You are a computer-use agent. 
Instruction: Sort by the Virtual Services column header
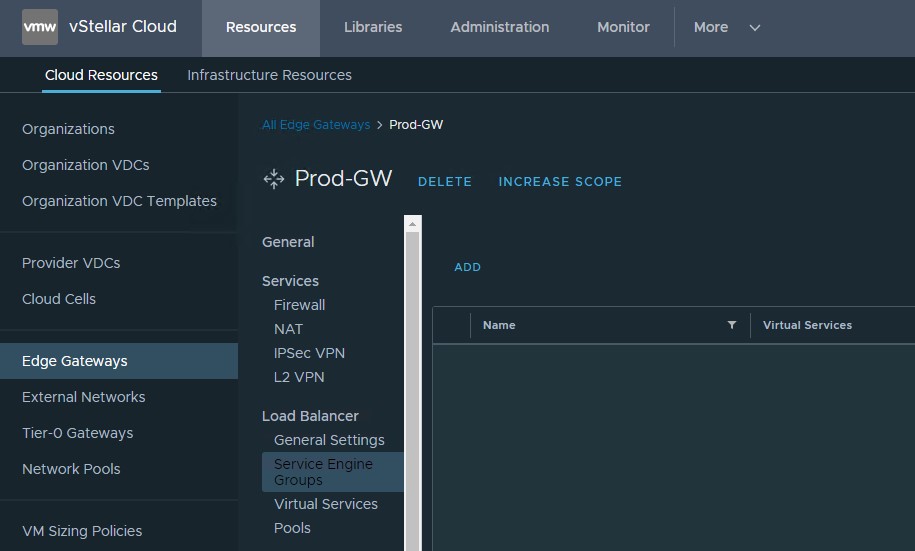807,325
